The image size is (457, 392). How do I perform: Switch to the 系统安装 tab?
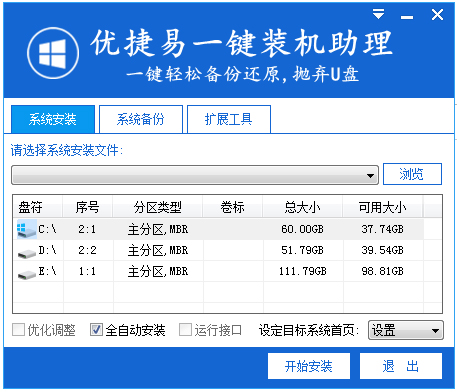point(53,119)
